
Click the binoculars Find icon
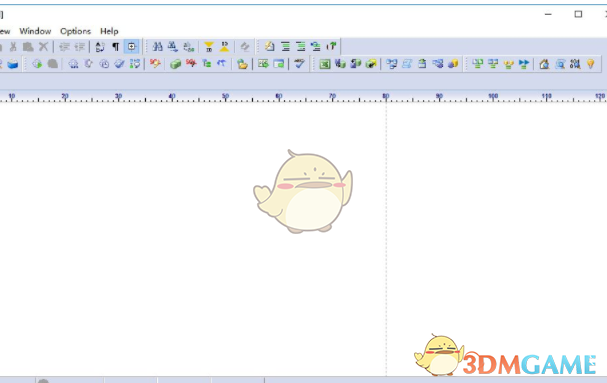[157, 47]
